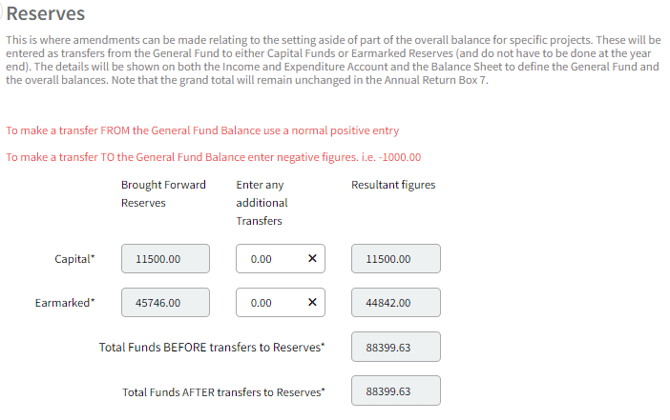Click the red transfer TO General Fund note
This screenshot has width=670, height=420.
click(213, 157)
